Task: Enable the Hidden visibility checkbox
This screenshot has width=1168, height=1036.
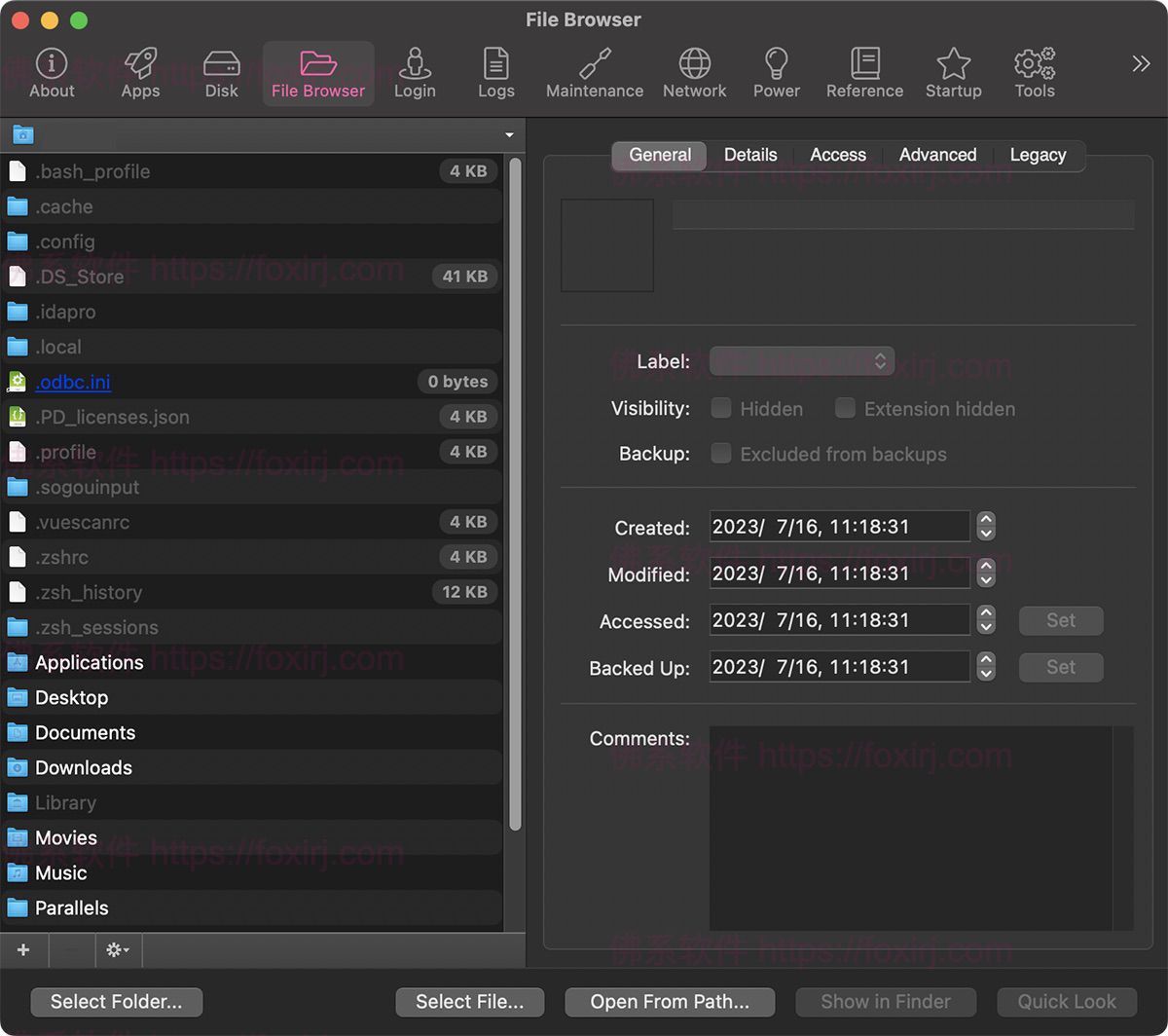Action: click(x=721, y=408)
